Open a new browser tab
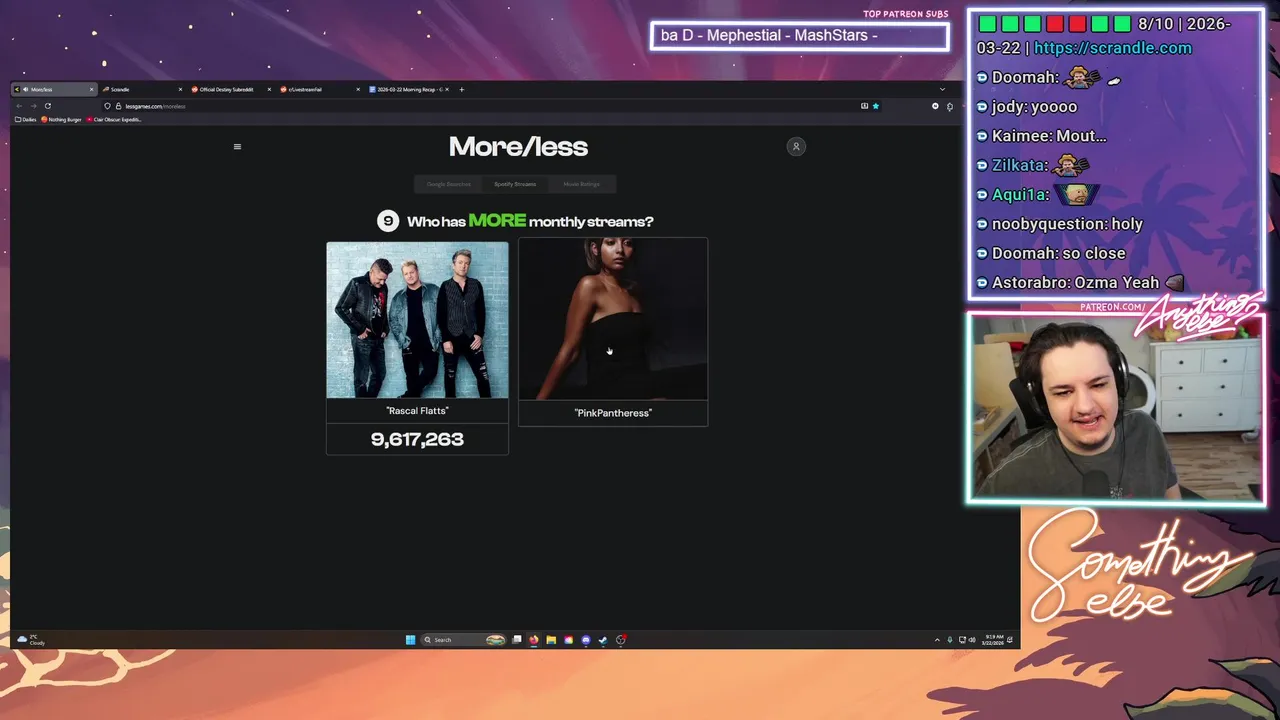Image resolution: width=1280 pixels, height=720 pixels. 461,89
